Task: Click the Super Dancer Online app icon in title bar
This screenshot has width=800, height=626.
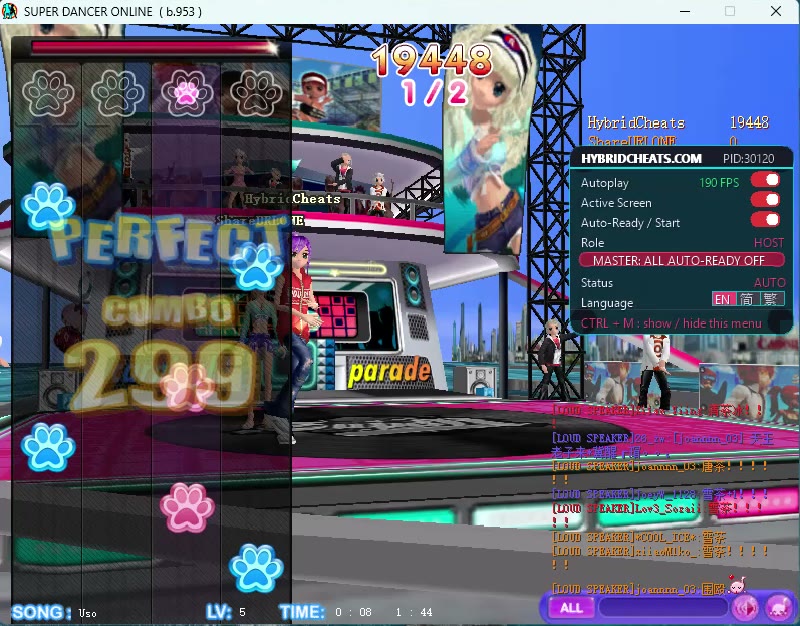Action: (9, 11)
